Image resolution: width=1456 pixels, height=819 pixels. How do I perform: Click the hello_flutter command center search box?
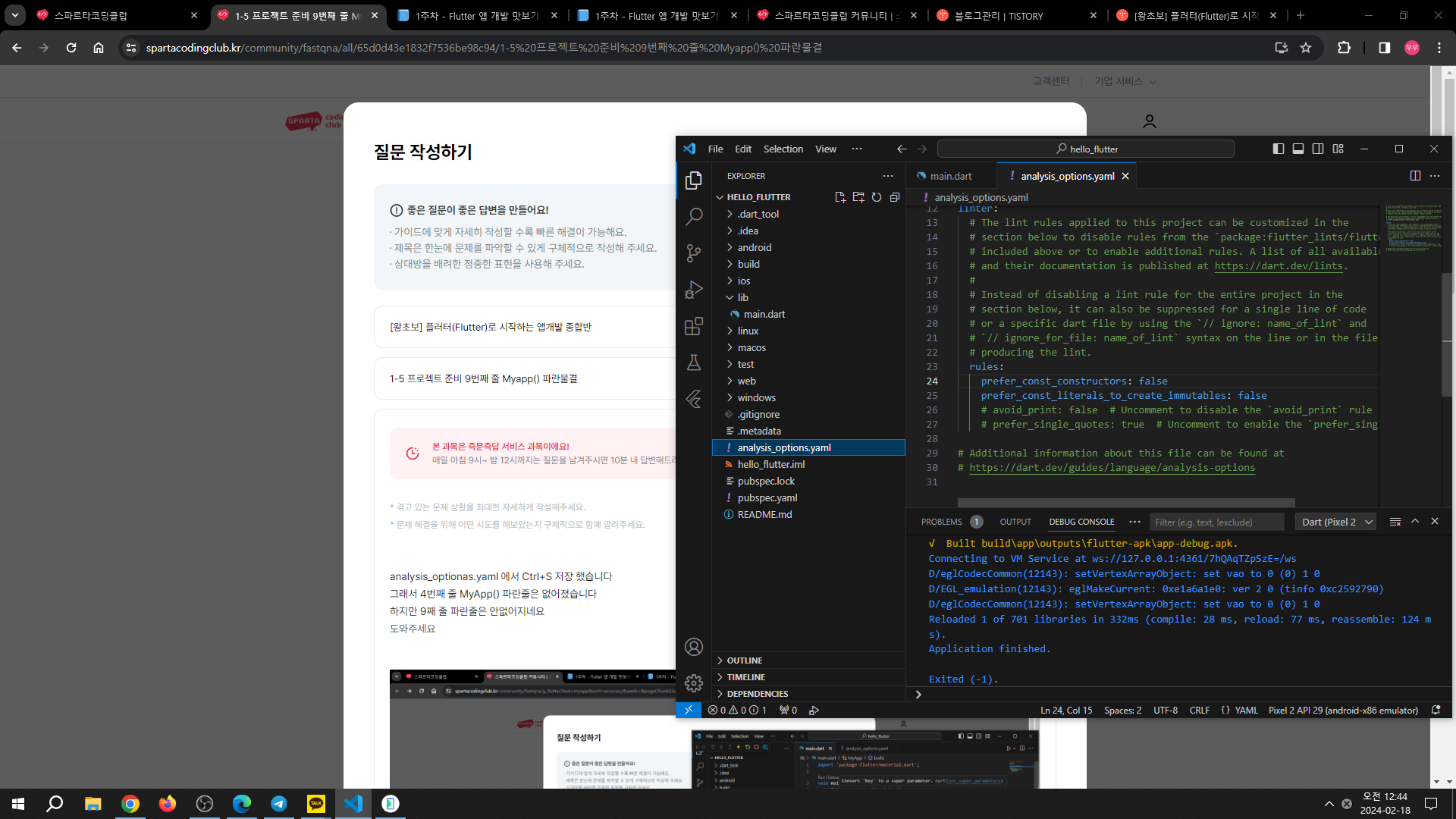[1086, 149]
